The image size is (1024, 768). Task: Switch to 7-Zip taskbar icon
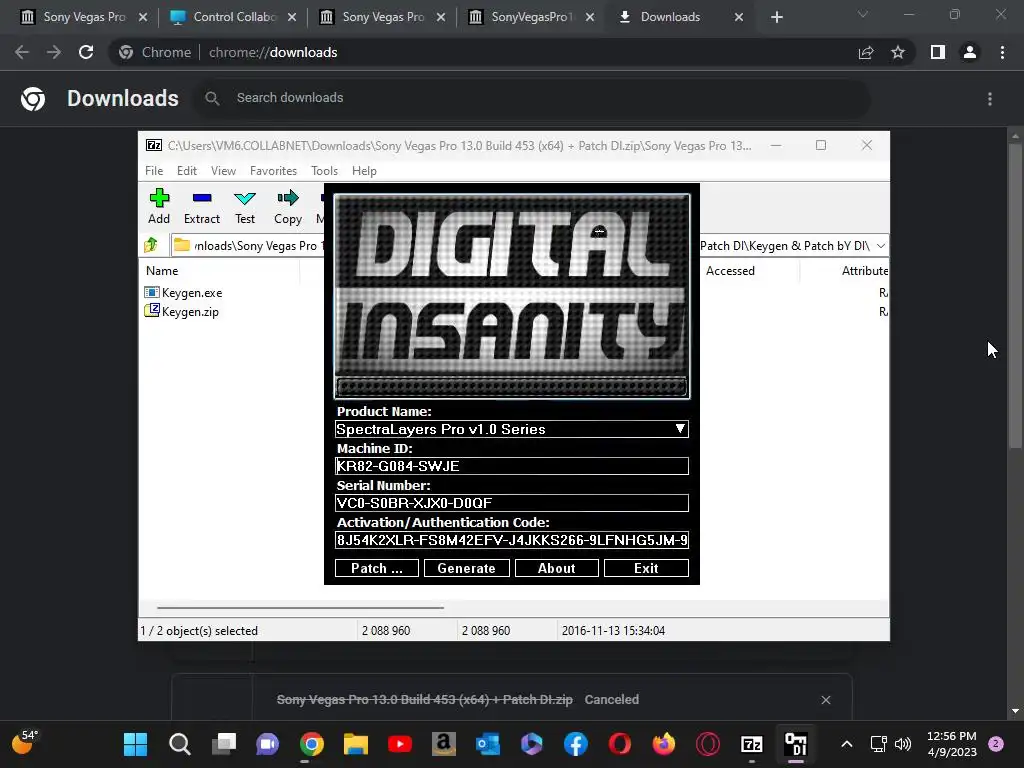coord(752,744)
